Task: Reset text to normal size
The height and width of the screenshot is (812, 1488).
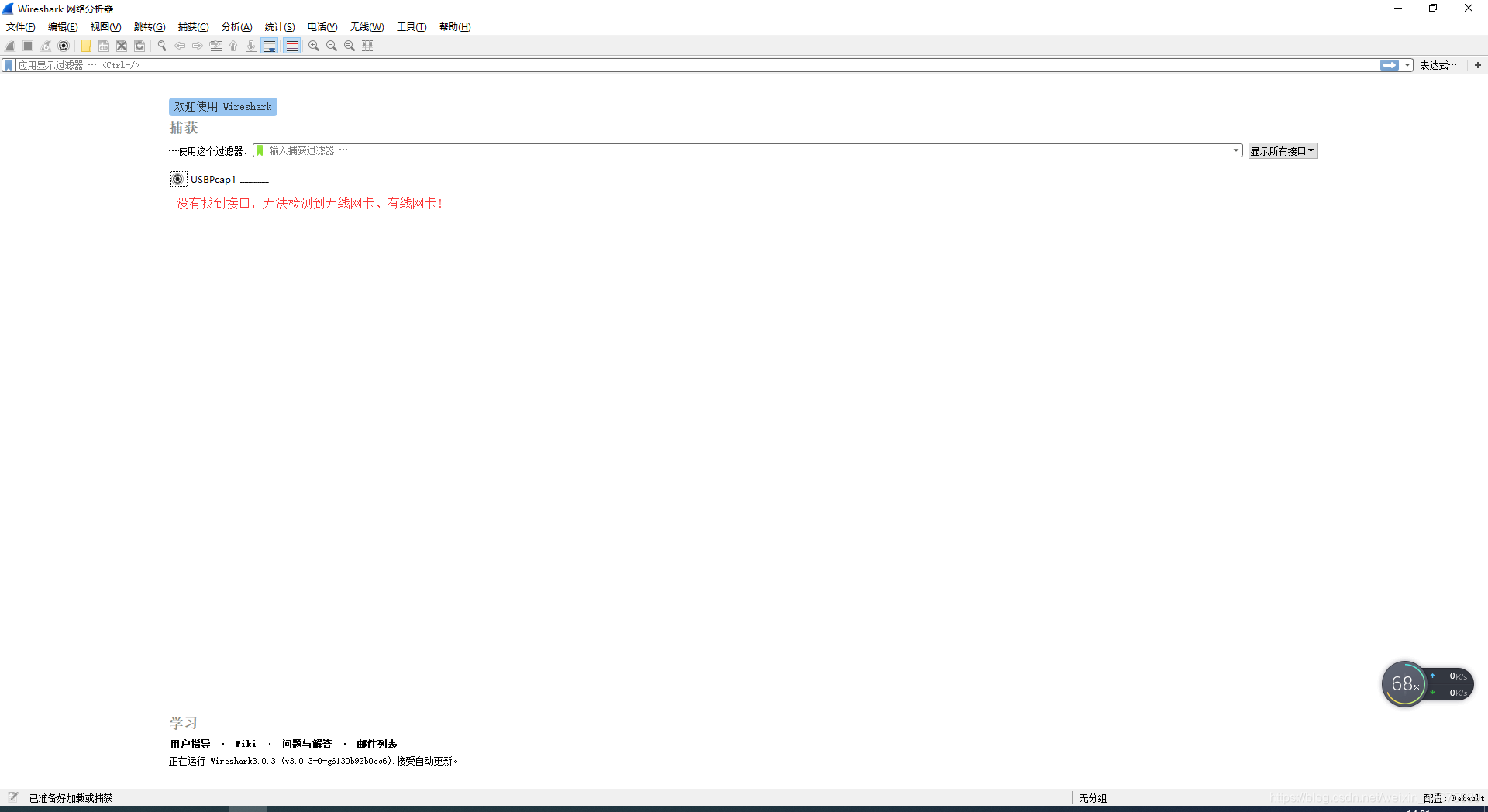Action: (350, 46)
